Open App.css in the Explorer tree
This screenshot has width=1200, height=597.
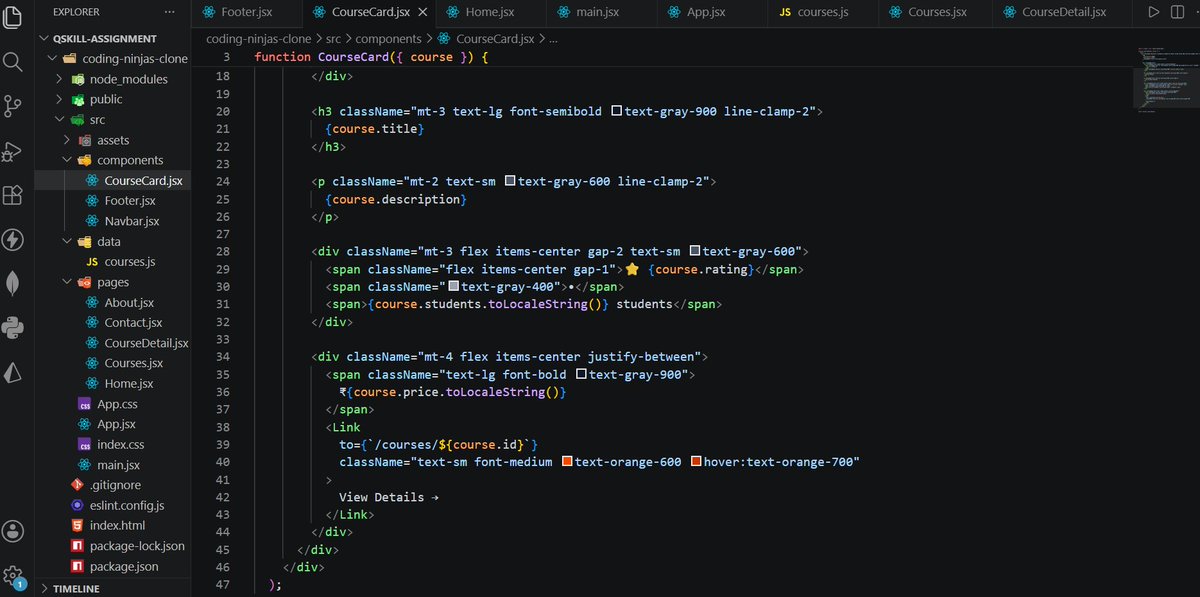click(117, 404)
